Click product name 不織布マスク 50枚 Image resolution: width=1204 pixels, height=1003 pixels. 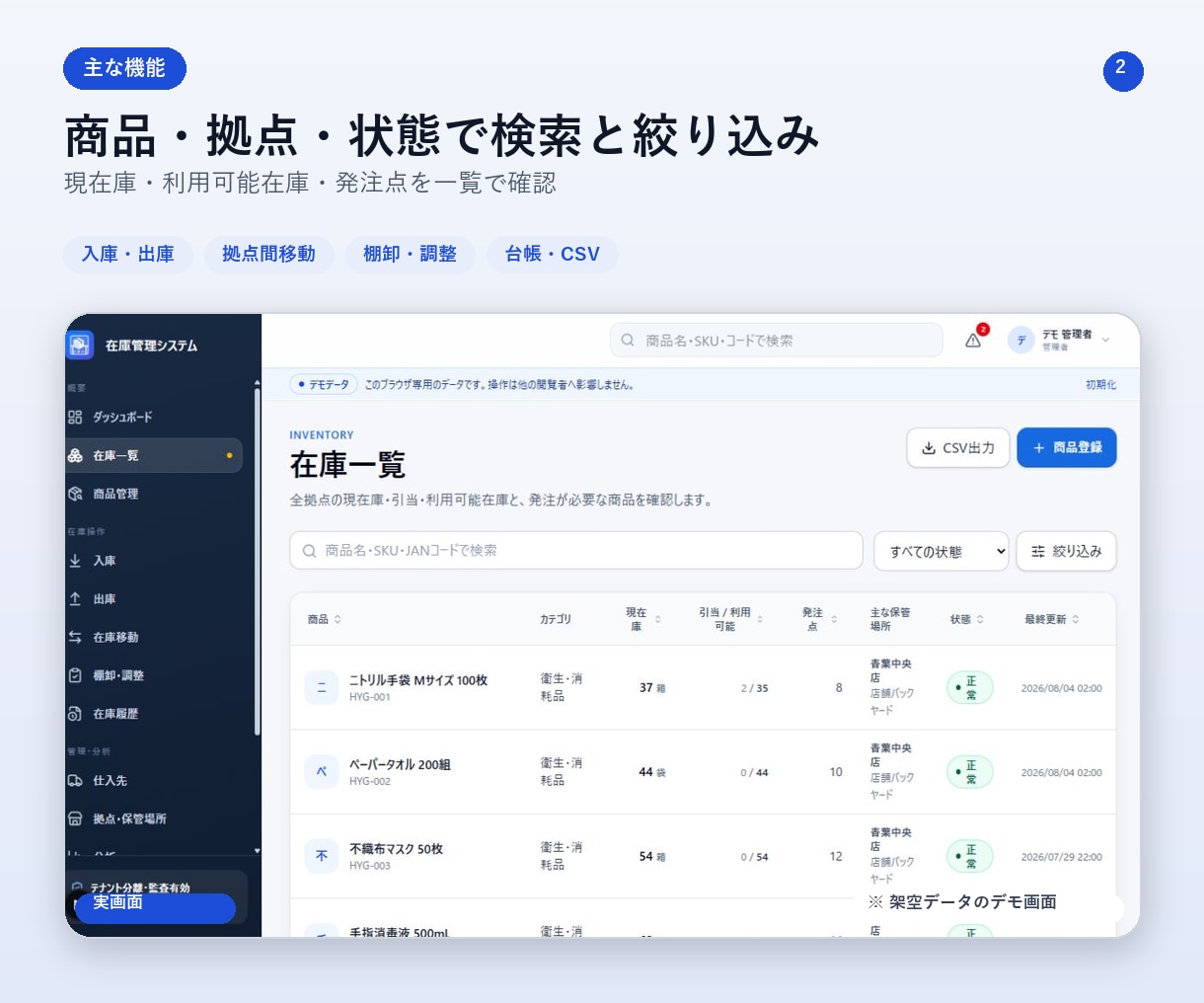click(396, 849)
